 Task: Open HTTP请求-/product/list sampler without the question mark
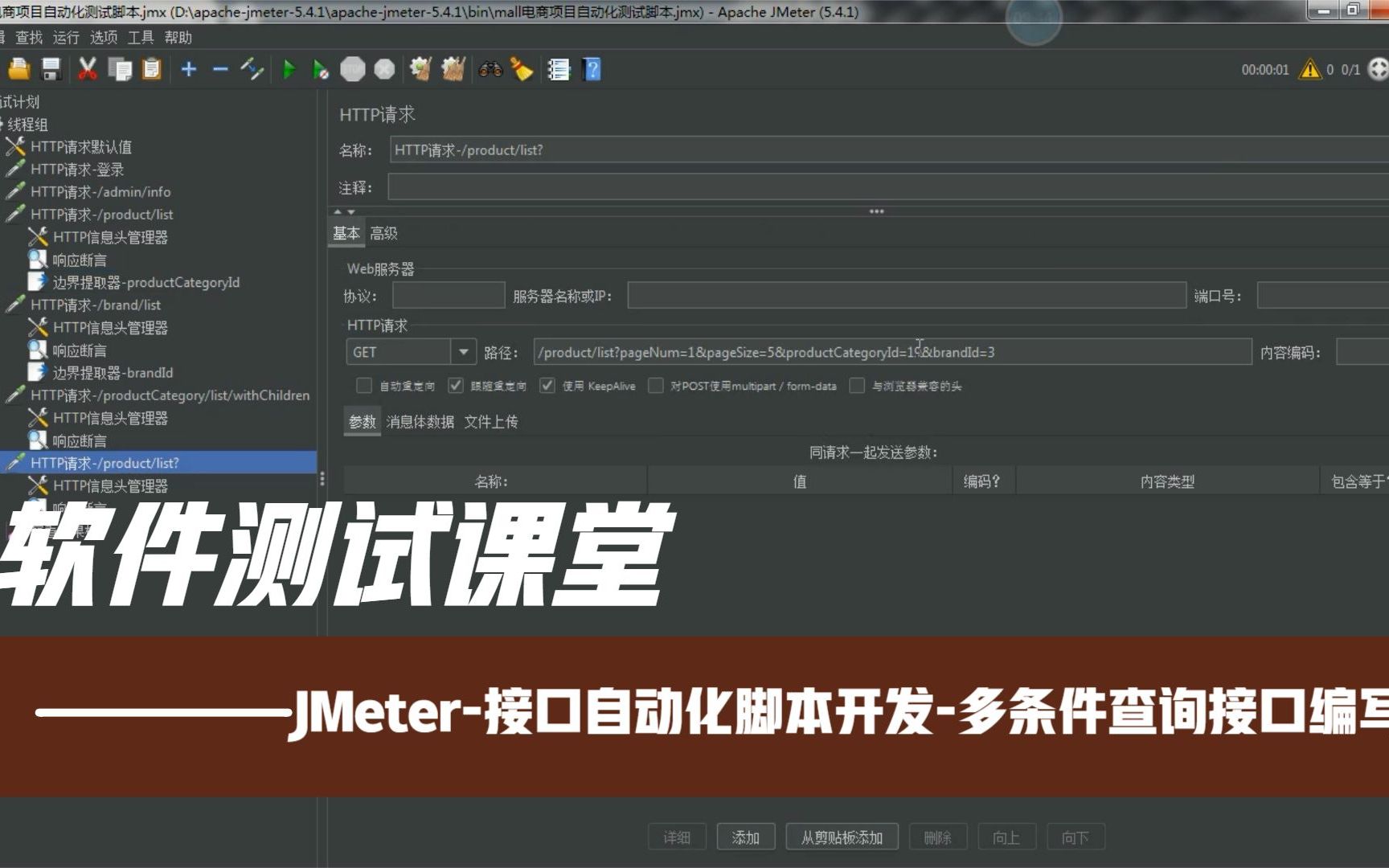(102, 215)
